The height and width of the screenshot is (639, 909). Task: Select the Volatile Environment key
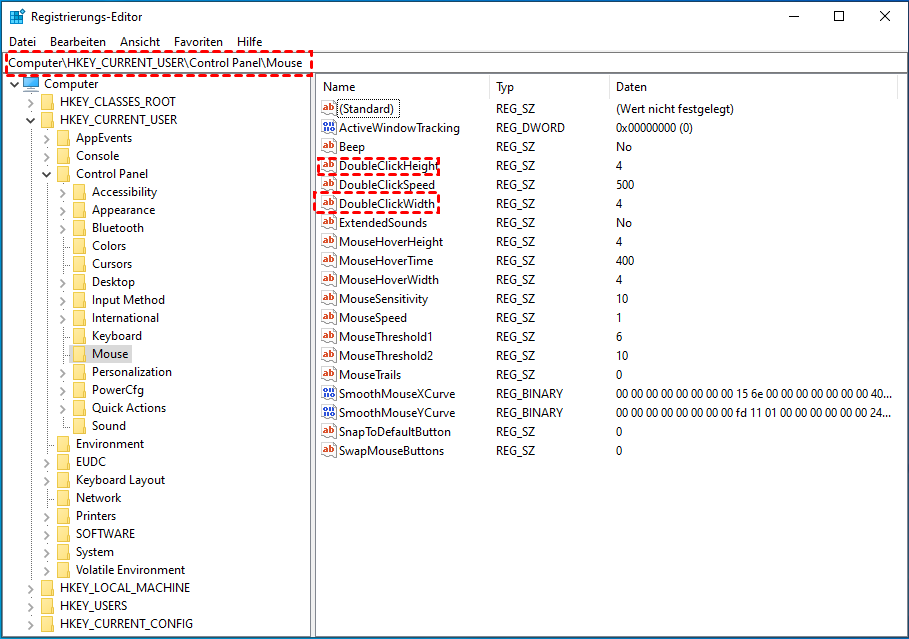click(130, 569)
